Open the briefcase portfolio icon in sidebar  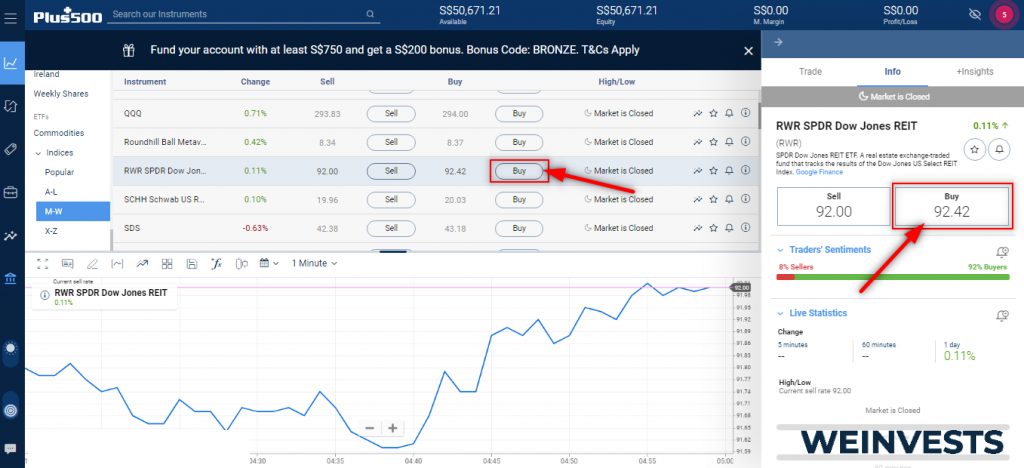click(x=10, y=193)
